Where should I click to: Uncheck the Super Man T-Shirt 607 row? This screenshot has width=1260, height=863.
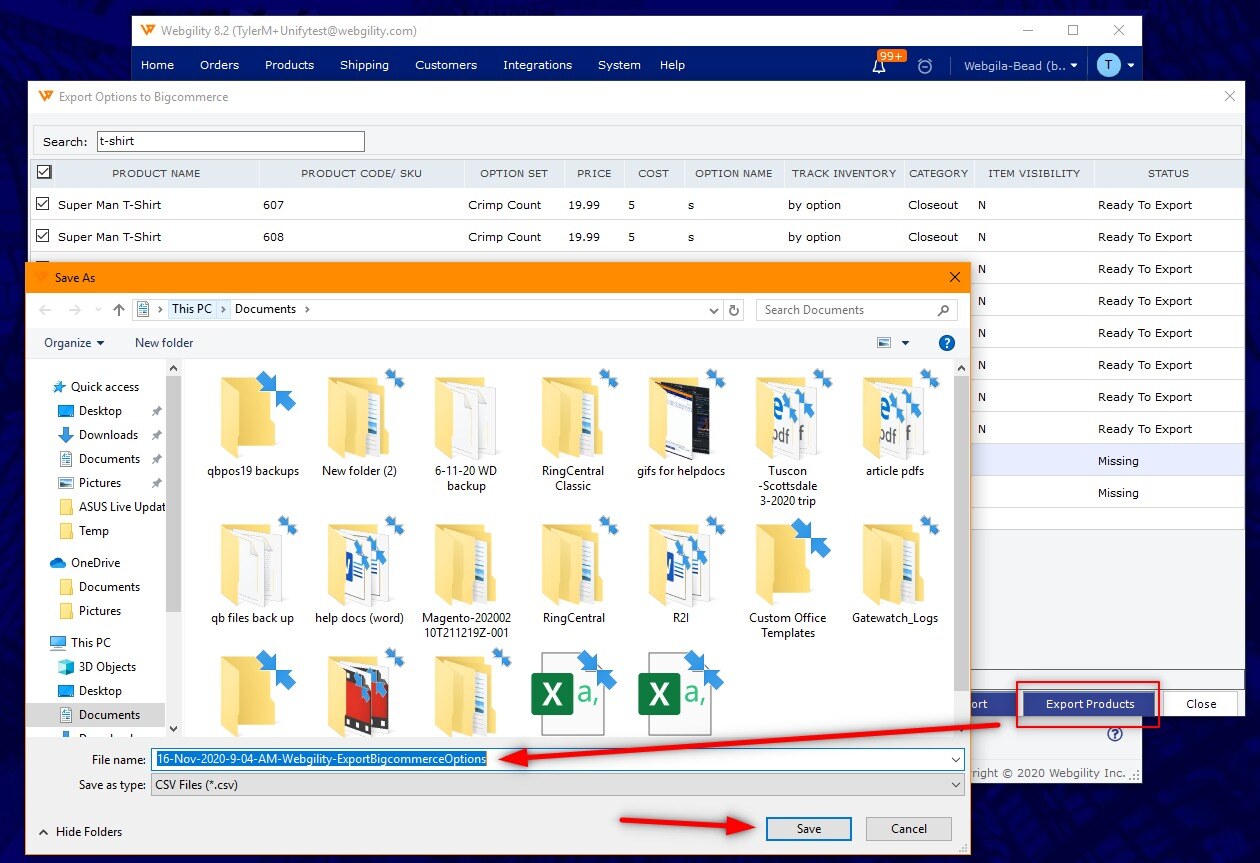[42, 204]
